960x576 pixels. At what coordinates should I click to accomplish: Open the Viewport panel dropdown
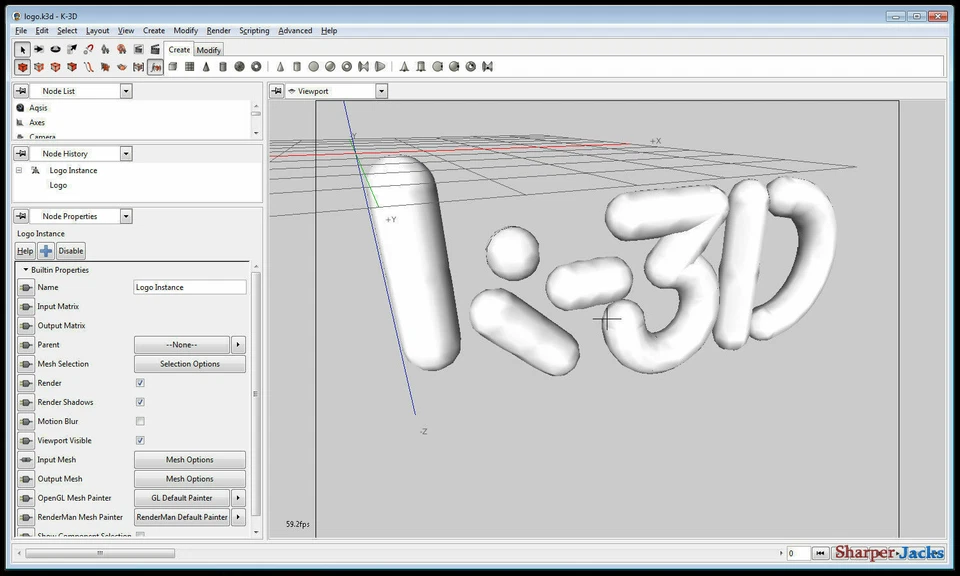pos(380,90)
